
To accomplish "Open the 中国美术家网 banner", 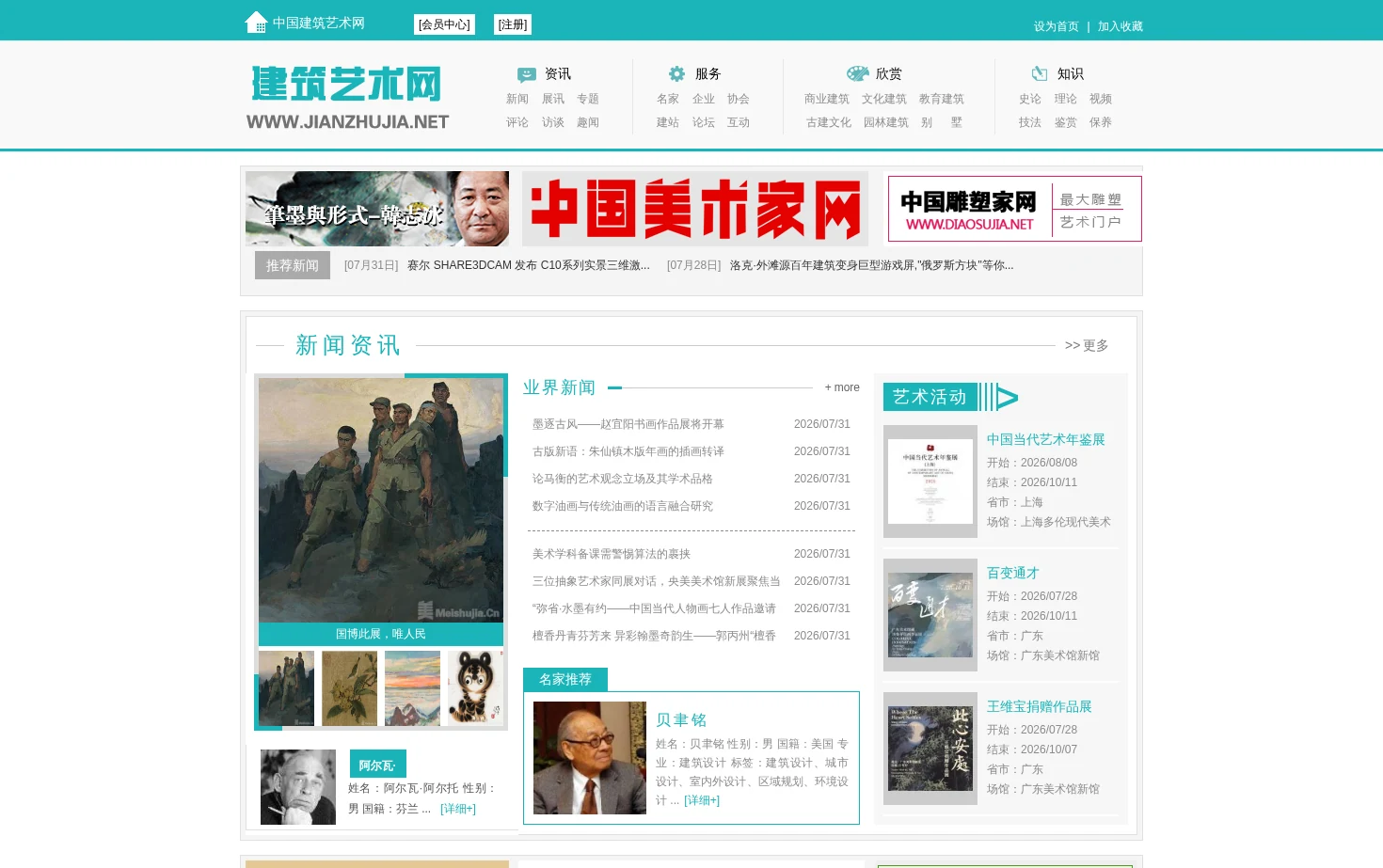I will (x=695, y=209).
